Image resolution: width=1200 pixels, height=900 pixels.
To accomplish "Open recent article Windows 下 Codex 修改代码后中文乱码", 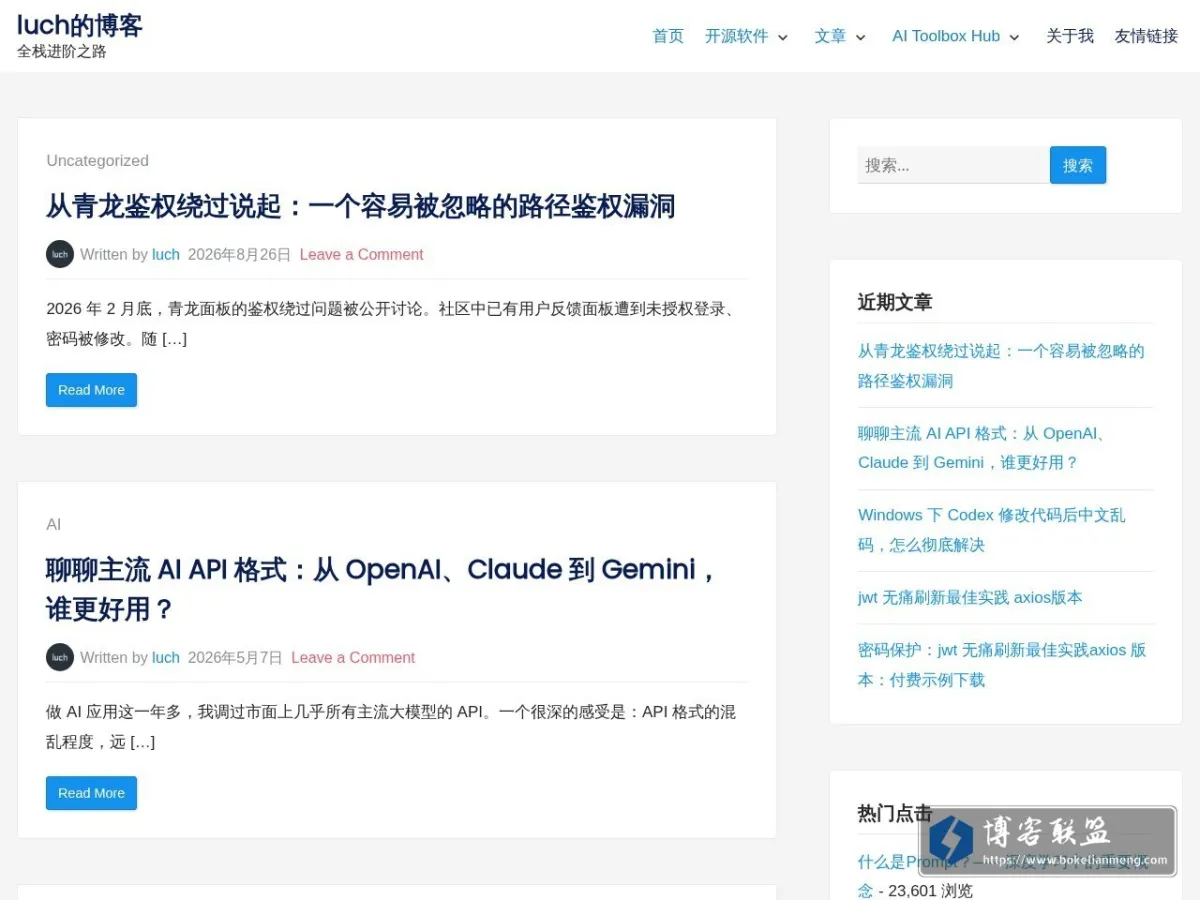I will pos(992,530).
